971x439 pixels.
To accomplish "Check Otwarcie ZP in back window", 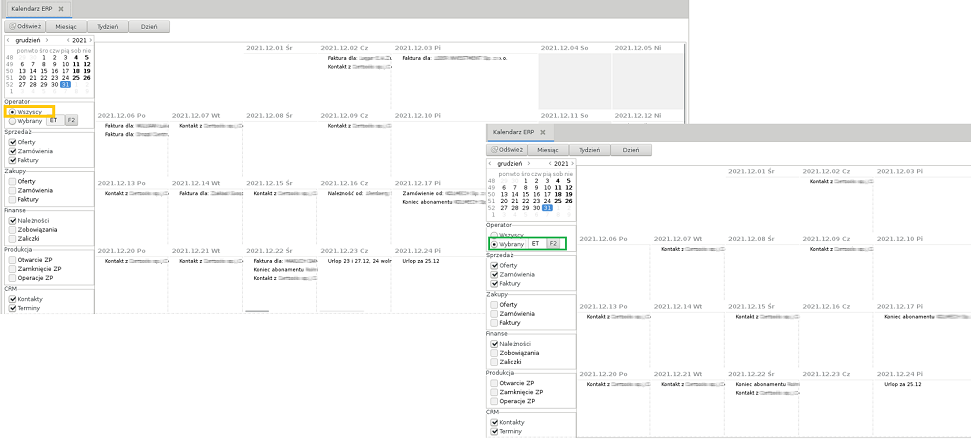I will pos(12,260).
